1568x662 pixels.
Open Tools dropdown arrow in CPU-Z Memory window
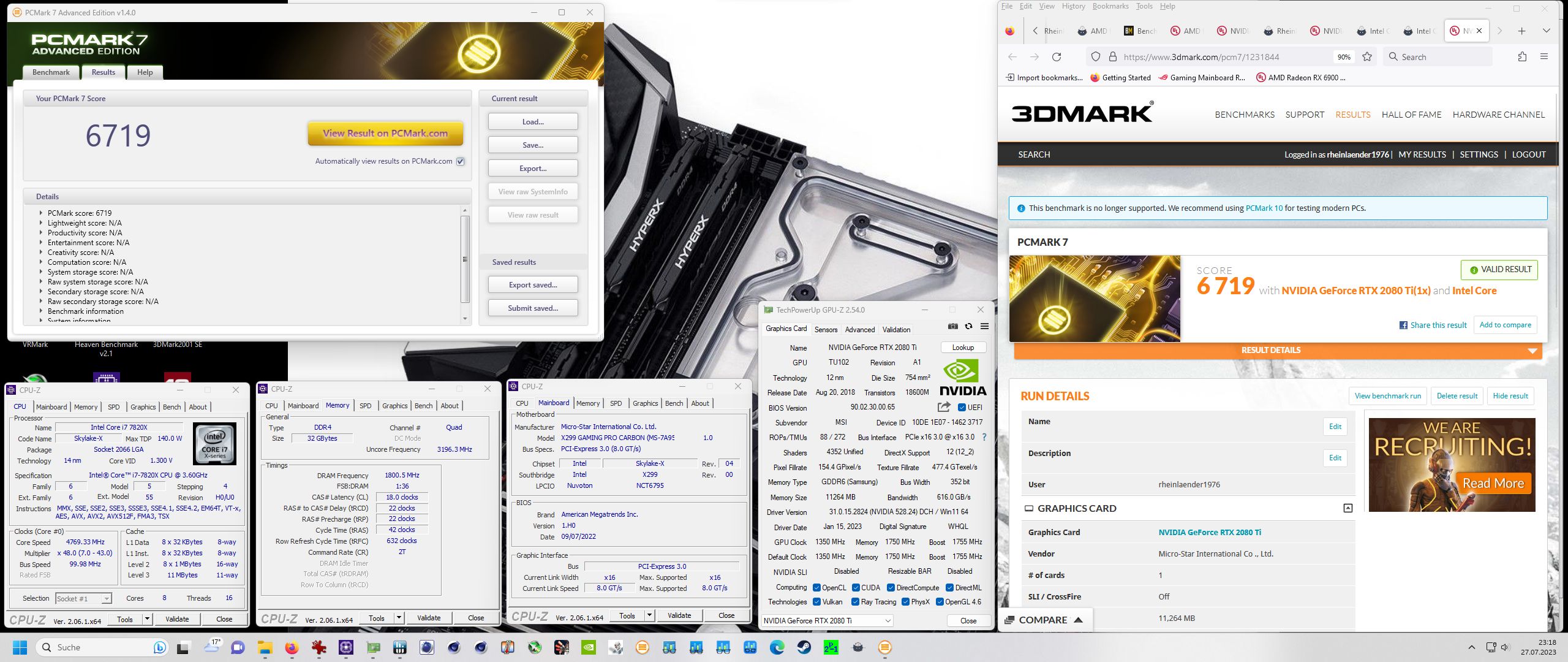point(399,618)
